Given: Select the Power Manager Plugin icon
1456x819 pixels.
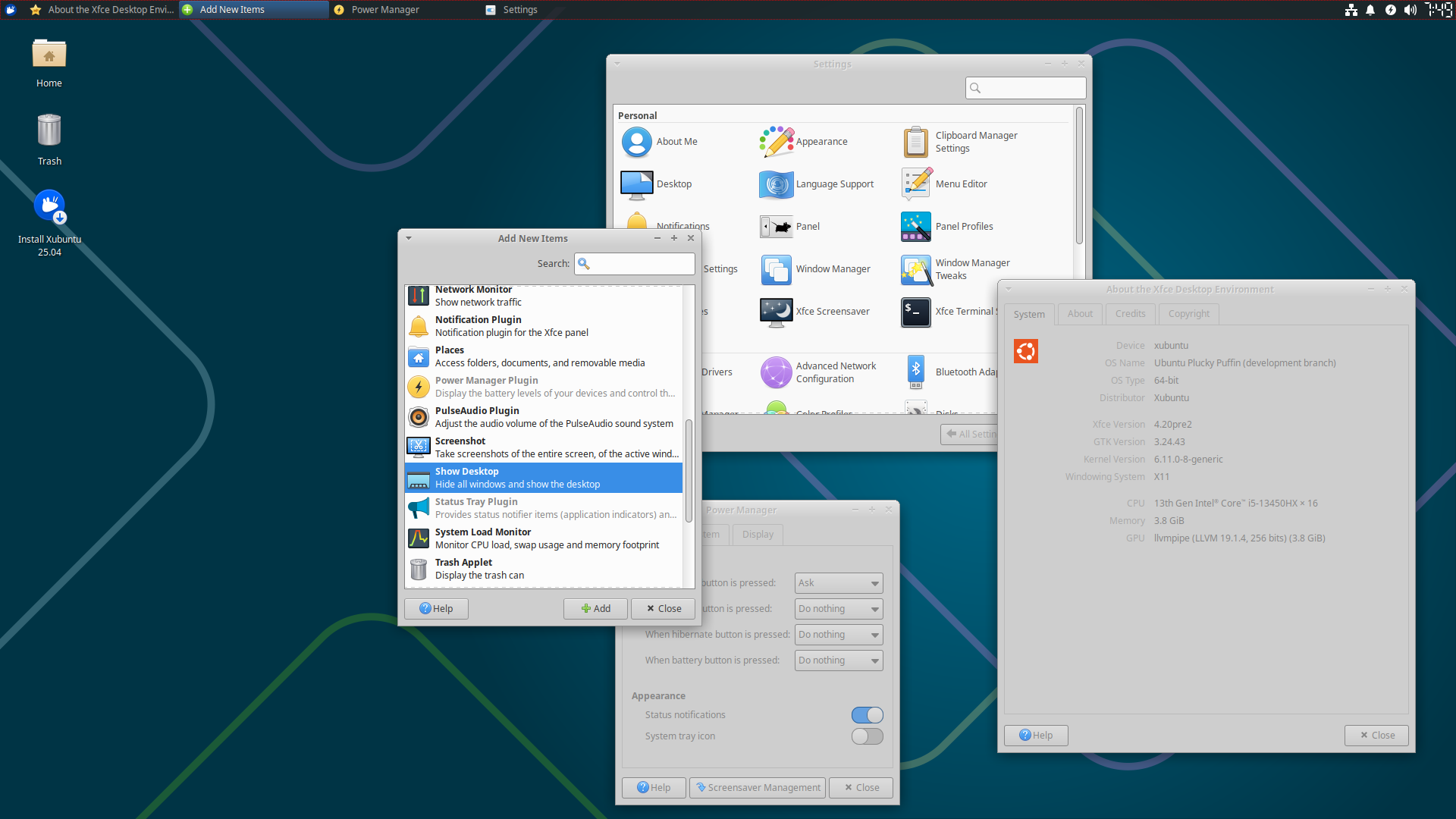Looking at the screenshot, I should (x=418, y=386).
